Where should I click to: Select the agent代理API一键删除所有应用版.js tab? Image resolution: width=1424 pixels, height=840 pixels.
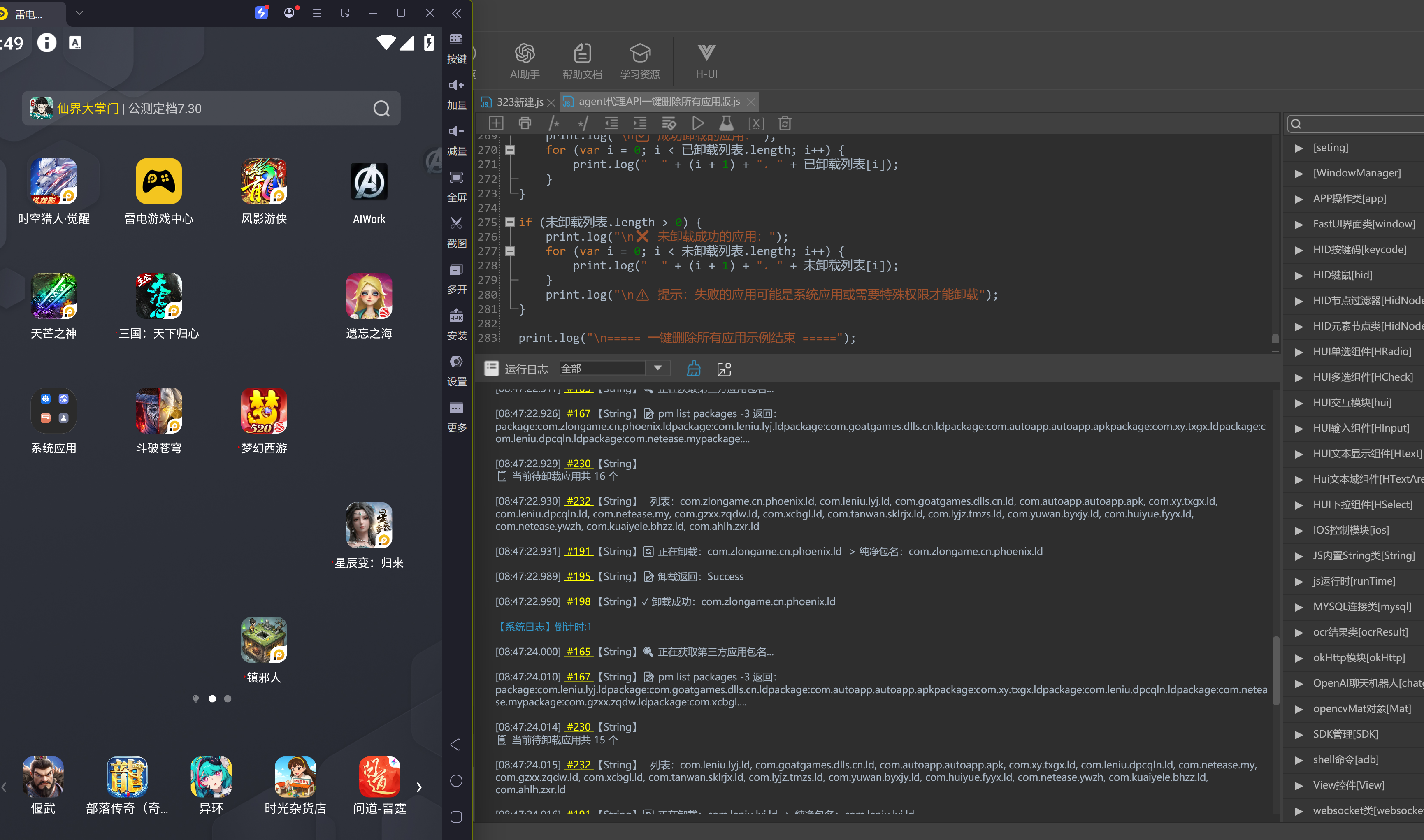(x=659, y=102)
